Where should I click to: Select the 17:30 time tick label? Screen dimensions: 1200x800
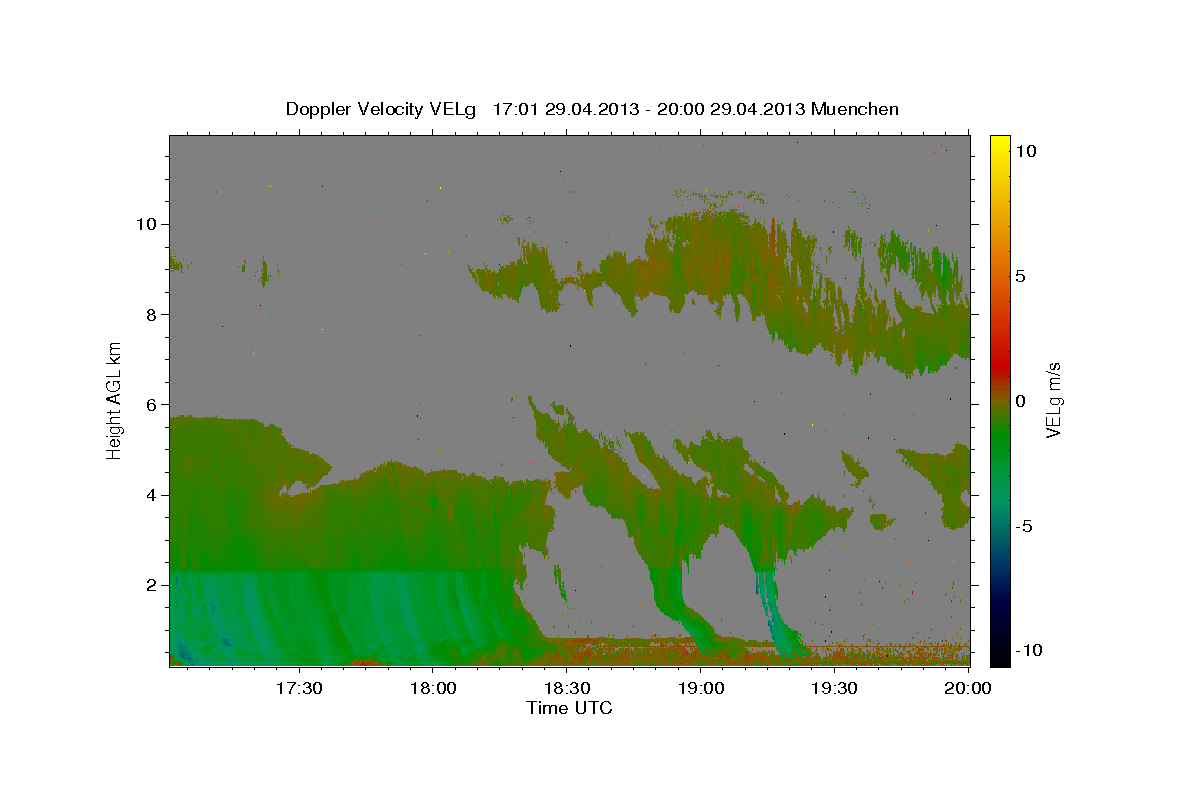click(x=298, y=688)
